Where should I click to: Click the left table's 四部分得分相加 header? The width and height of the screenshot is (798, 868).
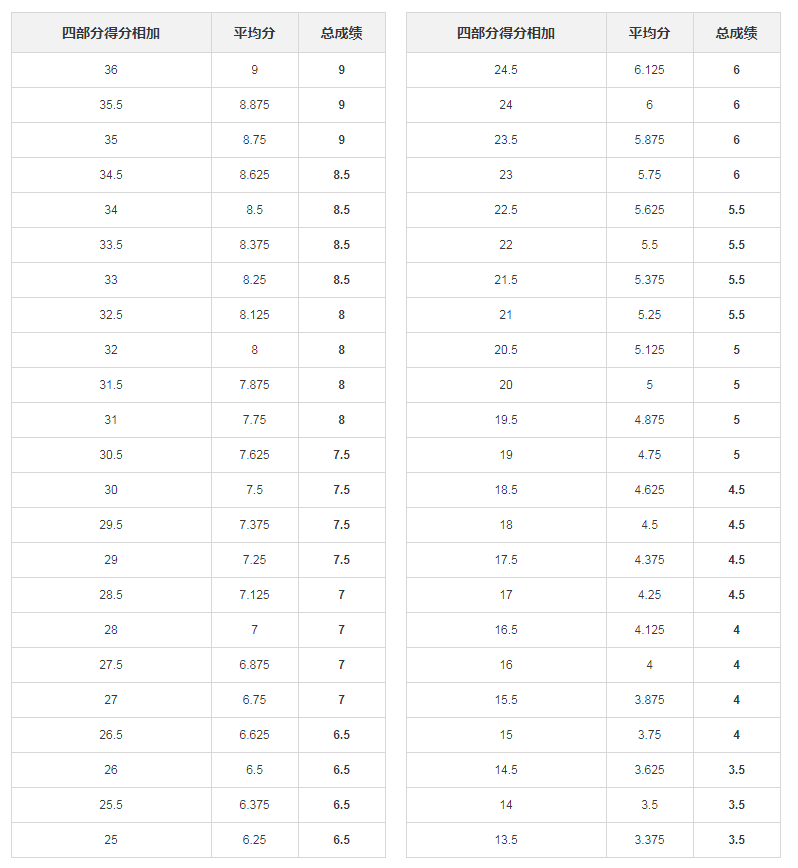point(111,33)
